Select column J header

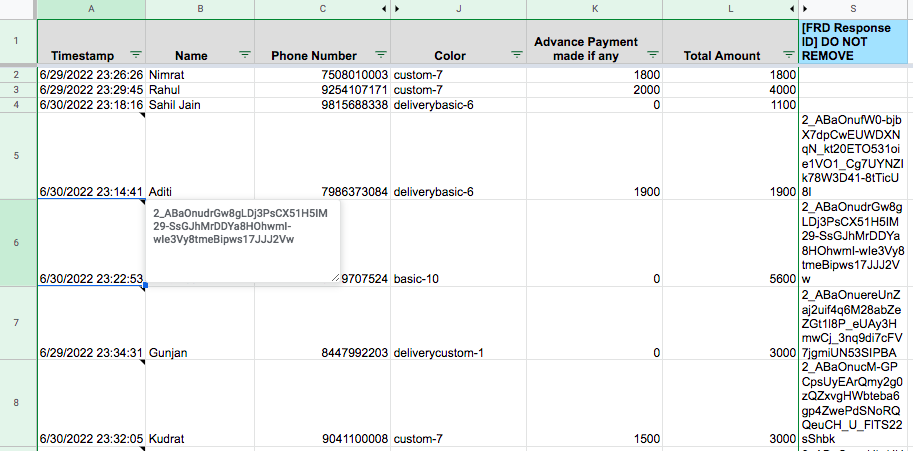pos(458,9)
